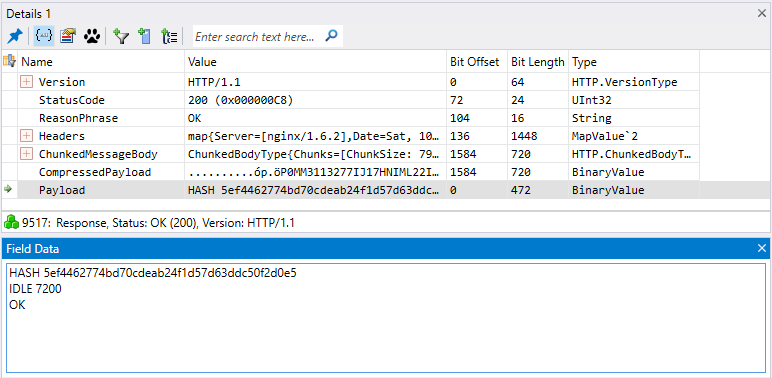This screenshot has height=378, width=772.
Task: Select the CompressedPayload row
Action: (351, 172)
